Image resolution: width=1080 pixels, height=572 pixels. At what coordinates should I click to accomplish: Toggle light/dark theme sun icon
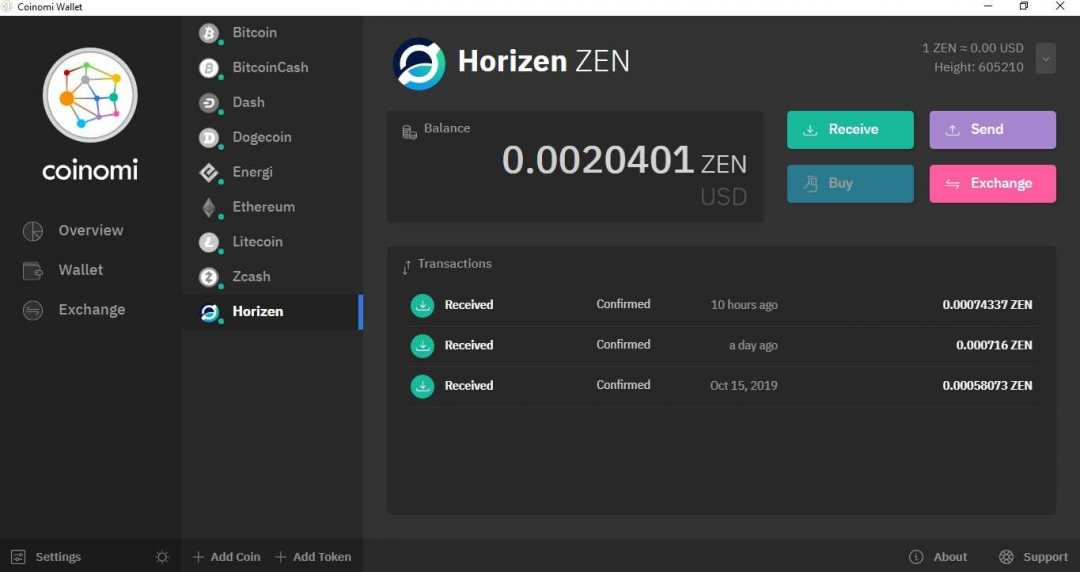tap(162, 557)
